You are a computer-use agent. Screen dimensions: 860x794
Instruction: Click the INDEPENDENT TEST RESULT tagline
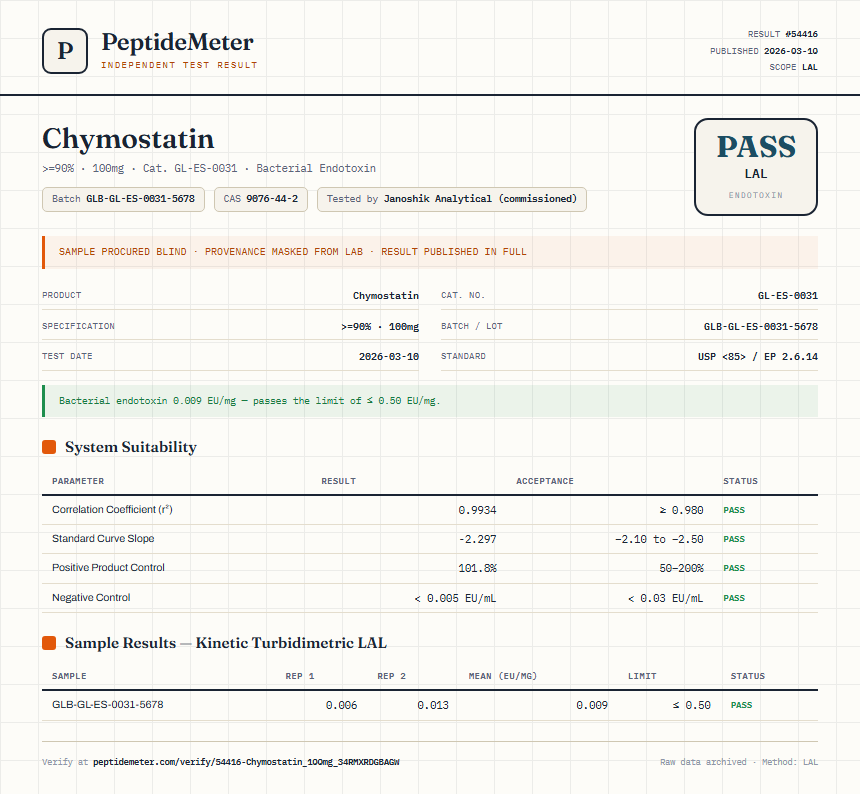179,65
